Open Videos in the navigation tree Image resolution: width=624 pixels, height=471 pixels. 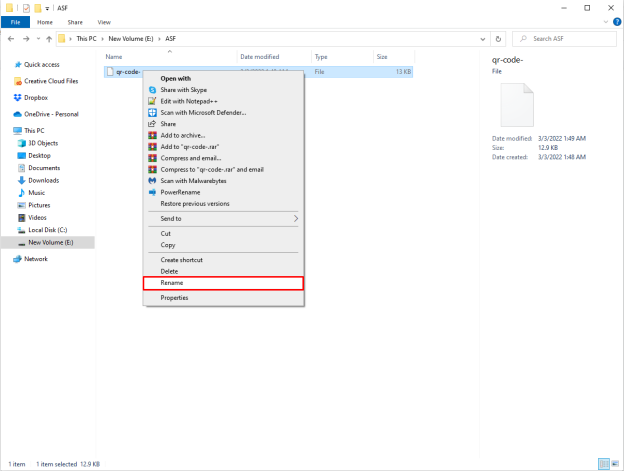coord(37,218)
